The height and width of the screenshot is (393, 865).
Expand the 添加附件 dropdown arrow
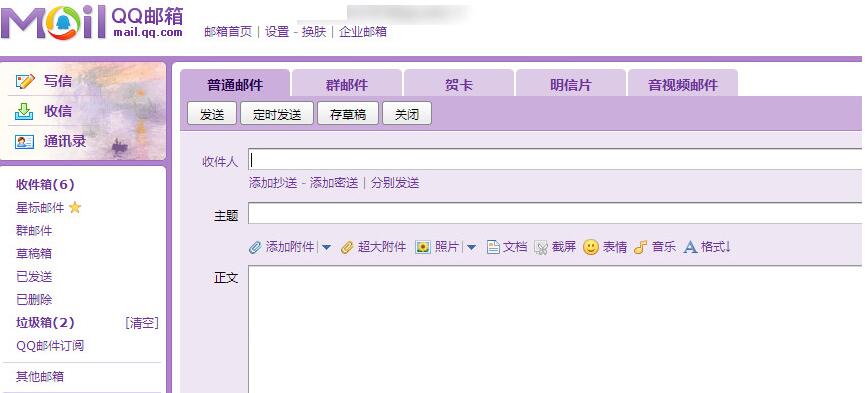pos(326,248)
